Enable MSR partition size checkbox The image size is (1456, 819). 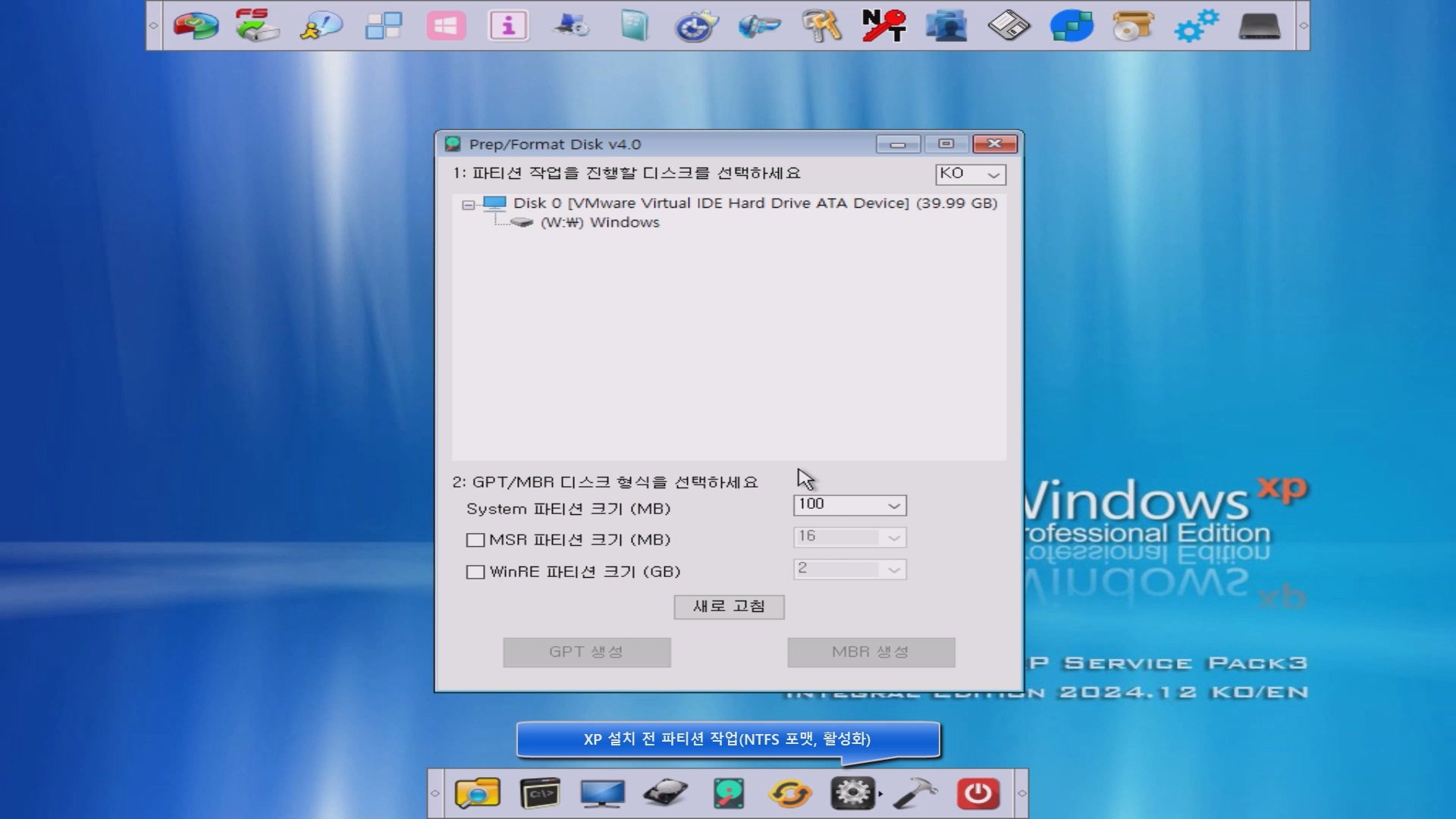pyautogui.click(x=475, y=540)
